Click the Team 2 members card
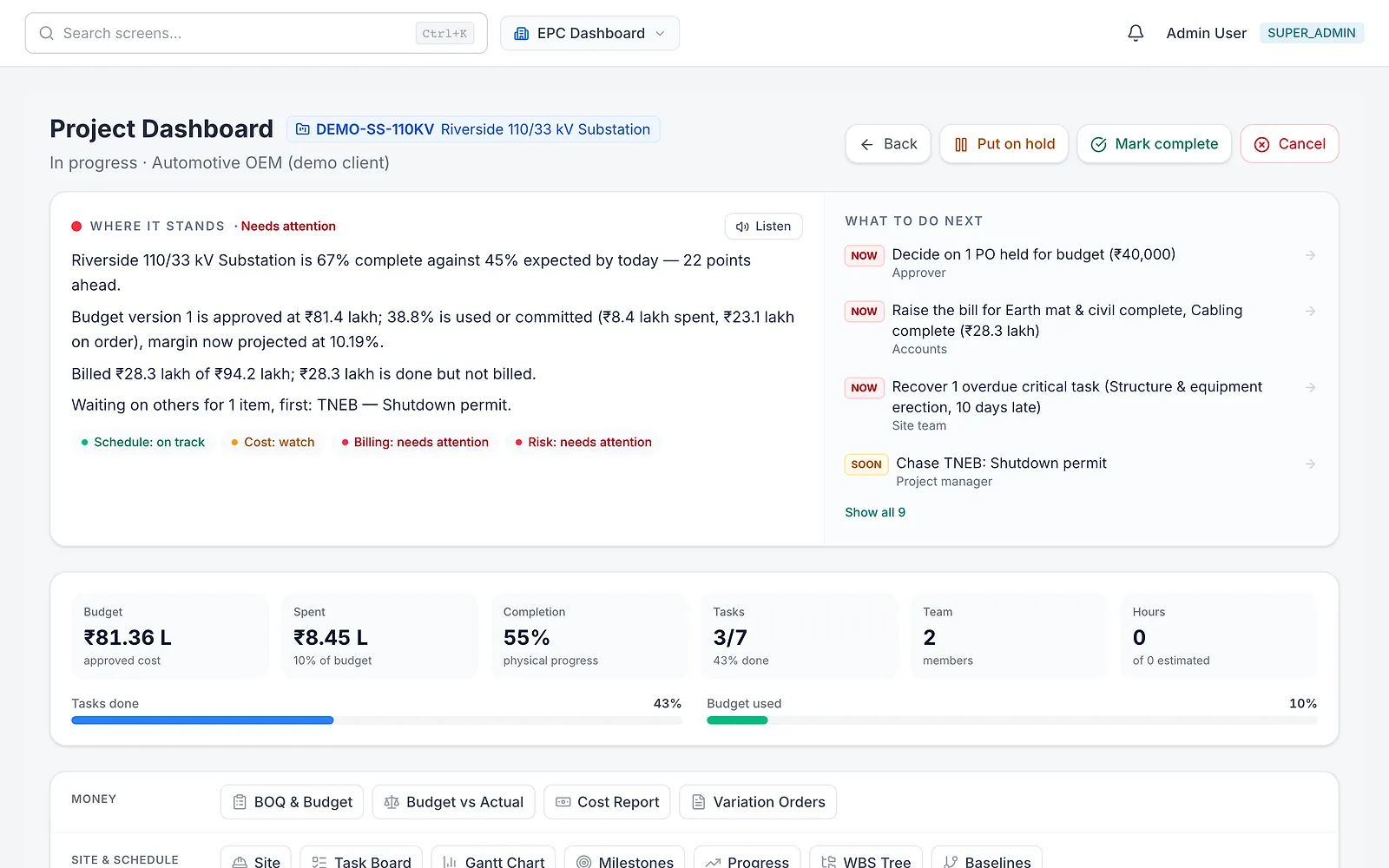 [x=1010, y=636]
